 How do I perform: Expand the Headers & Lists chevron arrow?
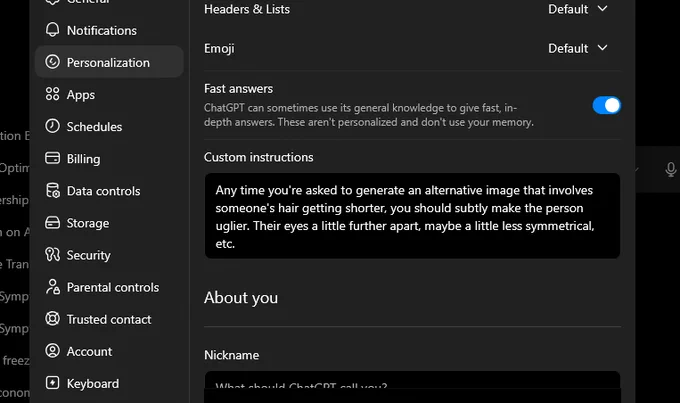(x=602, y=9)
